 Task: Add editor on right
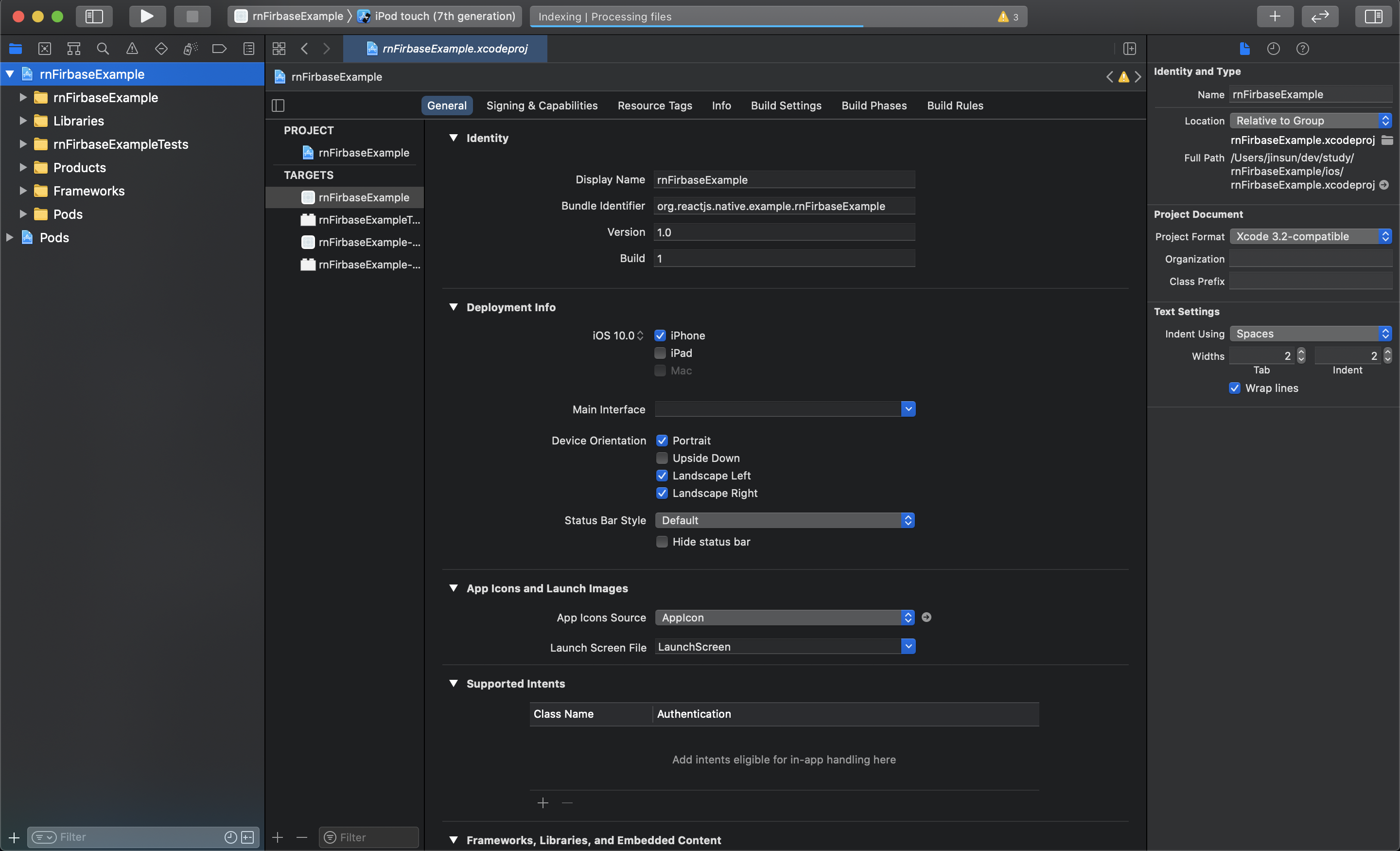[x=1130, y=49]
